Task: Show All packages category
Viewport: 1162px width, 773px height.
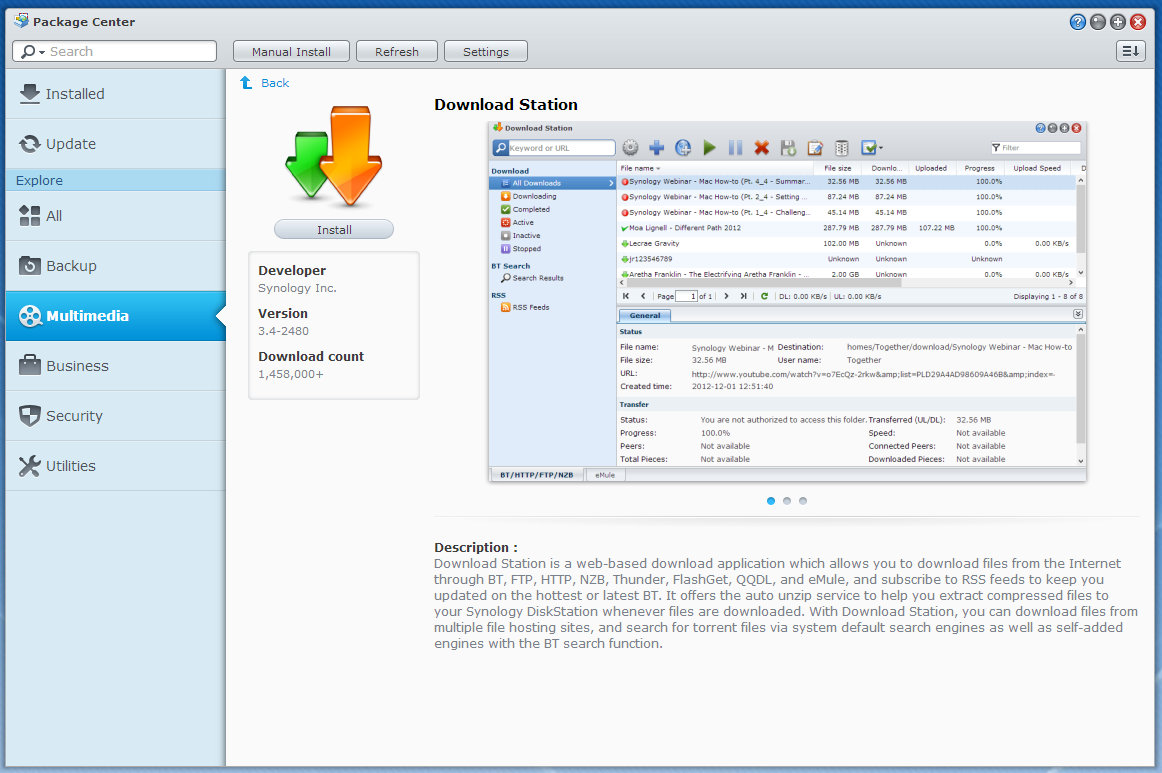Action: (115, 216)
